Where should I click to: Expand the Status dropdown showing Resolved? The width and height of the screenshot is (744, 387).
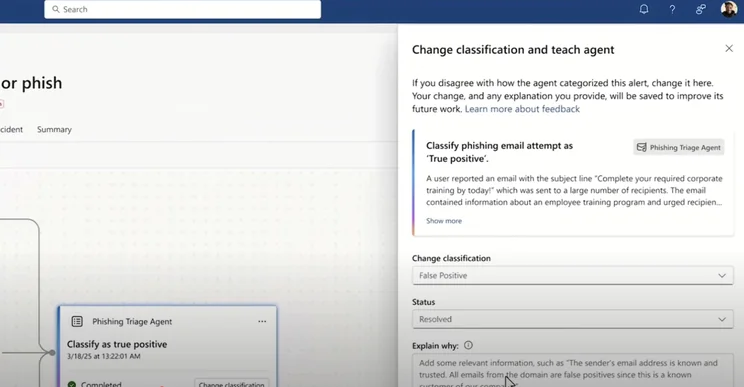(573, 319)
